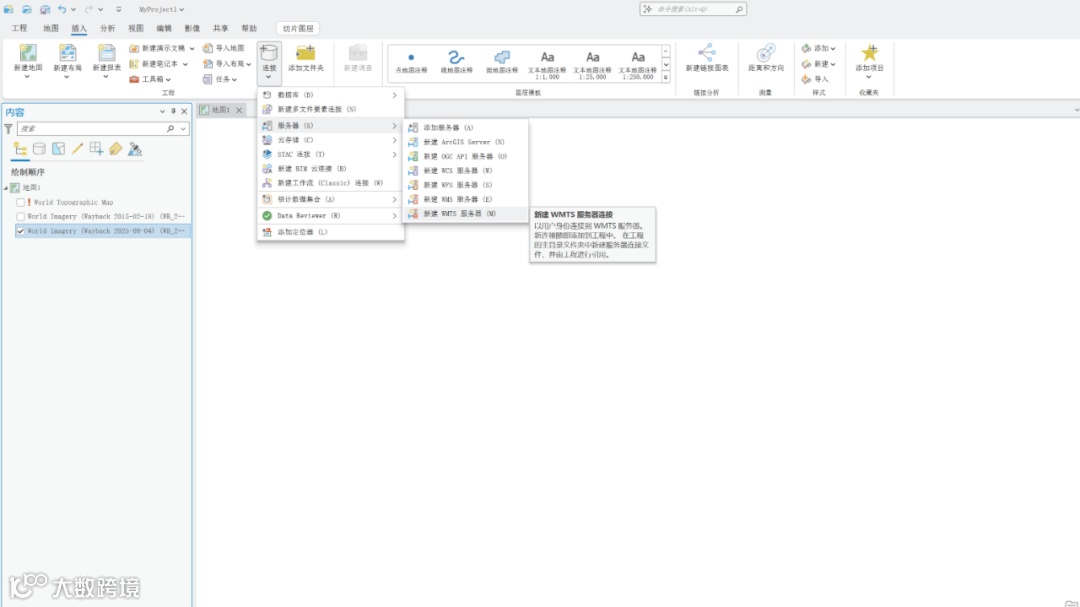Viewport: 1080px width, 607px height.
Task: Switch Contents to list by editing (pencil)
Action: tap(77, 149)
